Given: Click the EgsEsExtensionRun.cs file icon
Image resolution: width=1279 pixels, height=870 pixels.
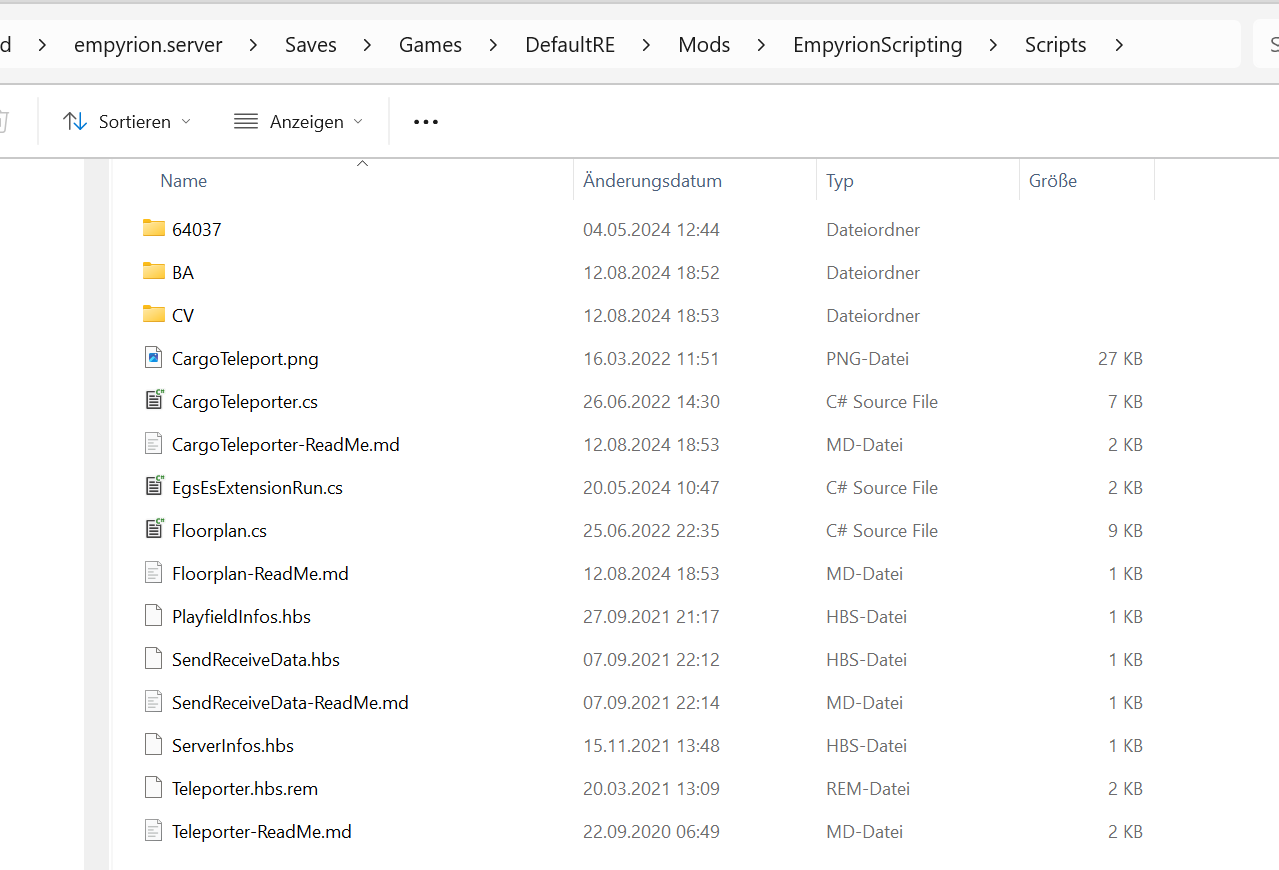Looking at the screenshot, I should pyautogui.click(x=153, y=487).
